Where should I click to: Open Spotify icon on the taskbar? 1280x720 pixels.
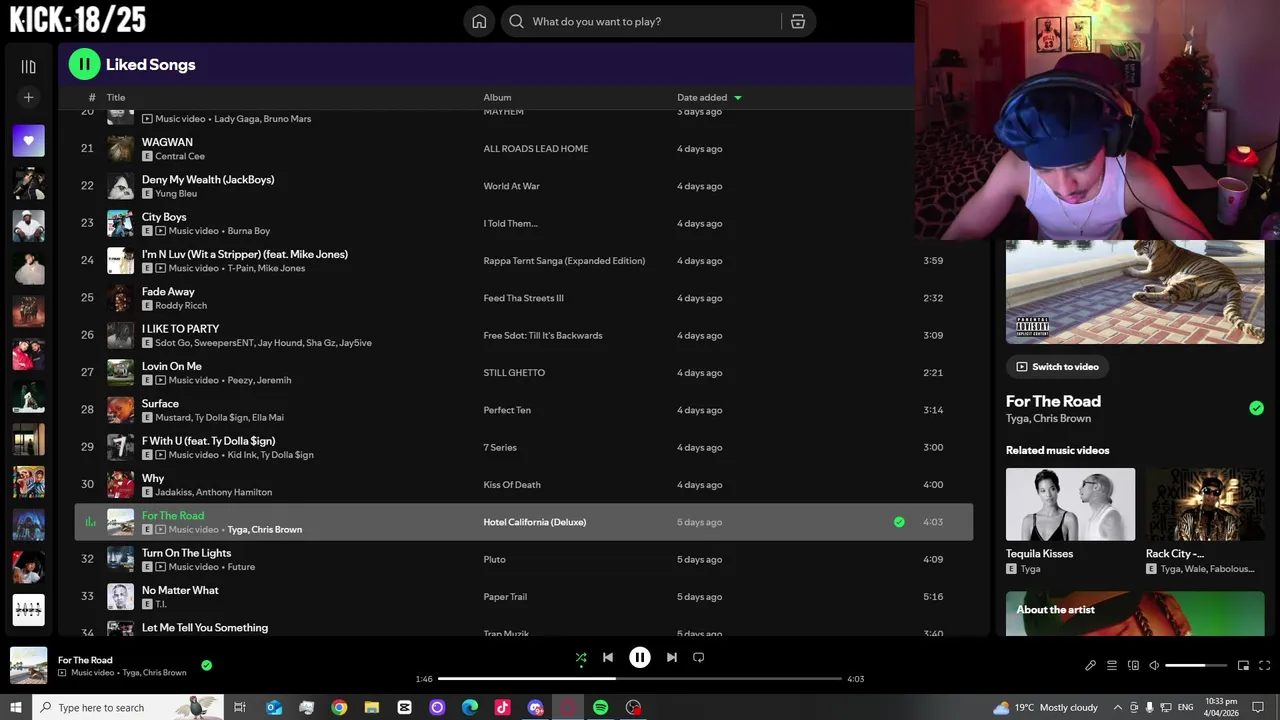click(x=600, y=707)
